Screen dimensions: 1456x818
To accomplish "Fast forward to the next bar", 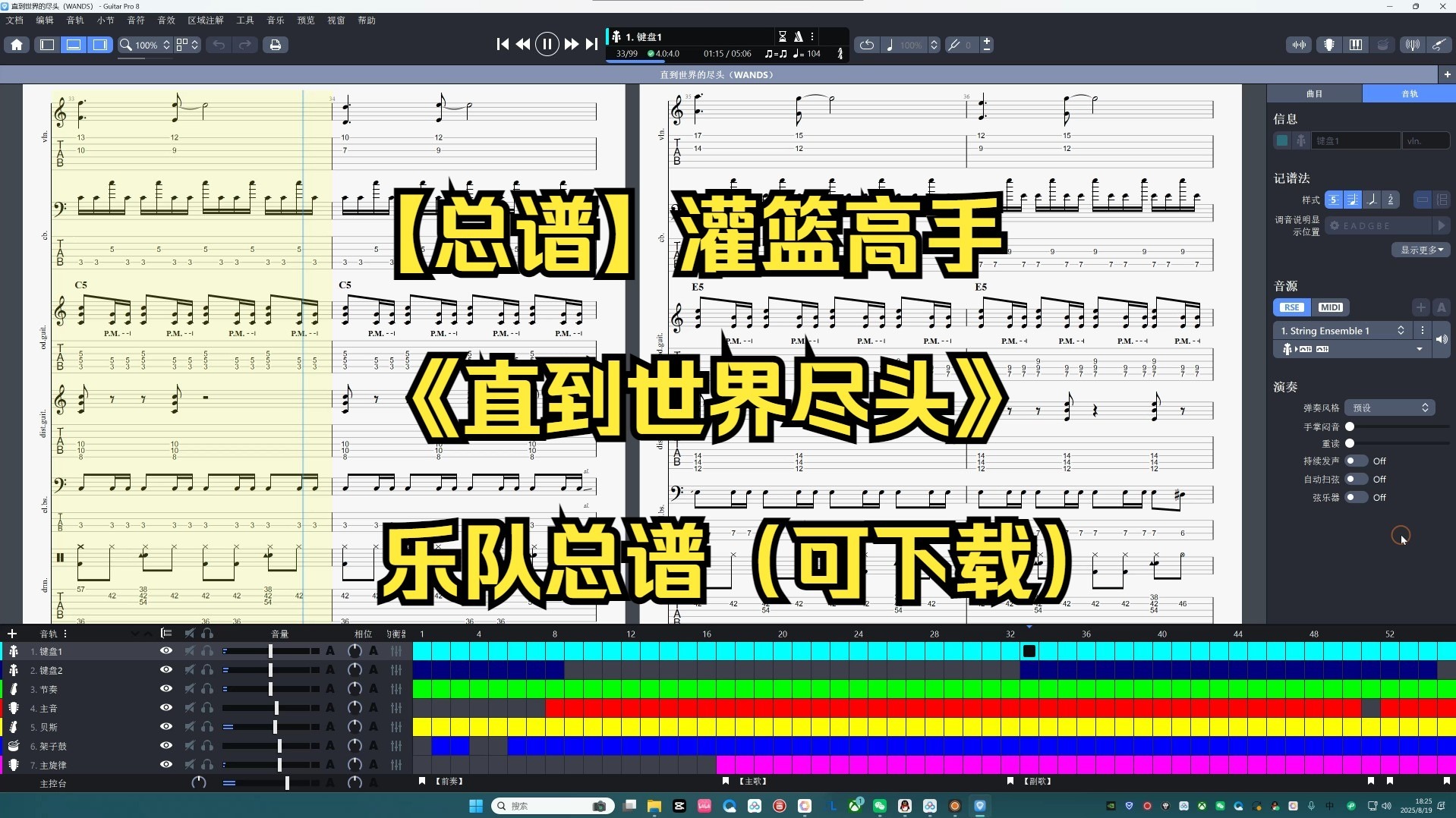I will 572,45.
